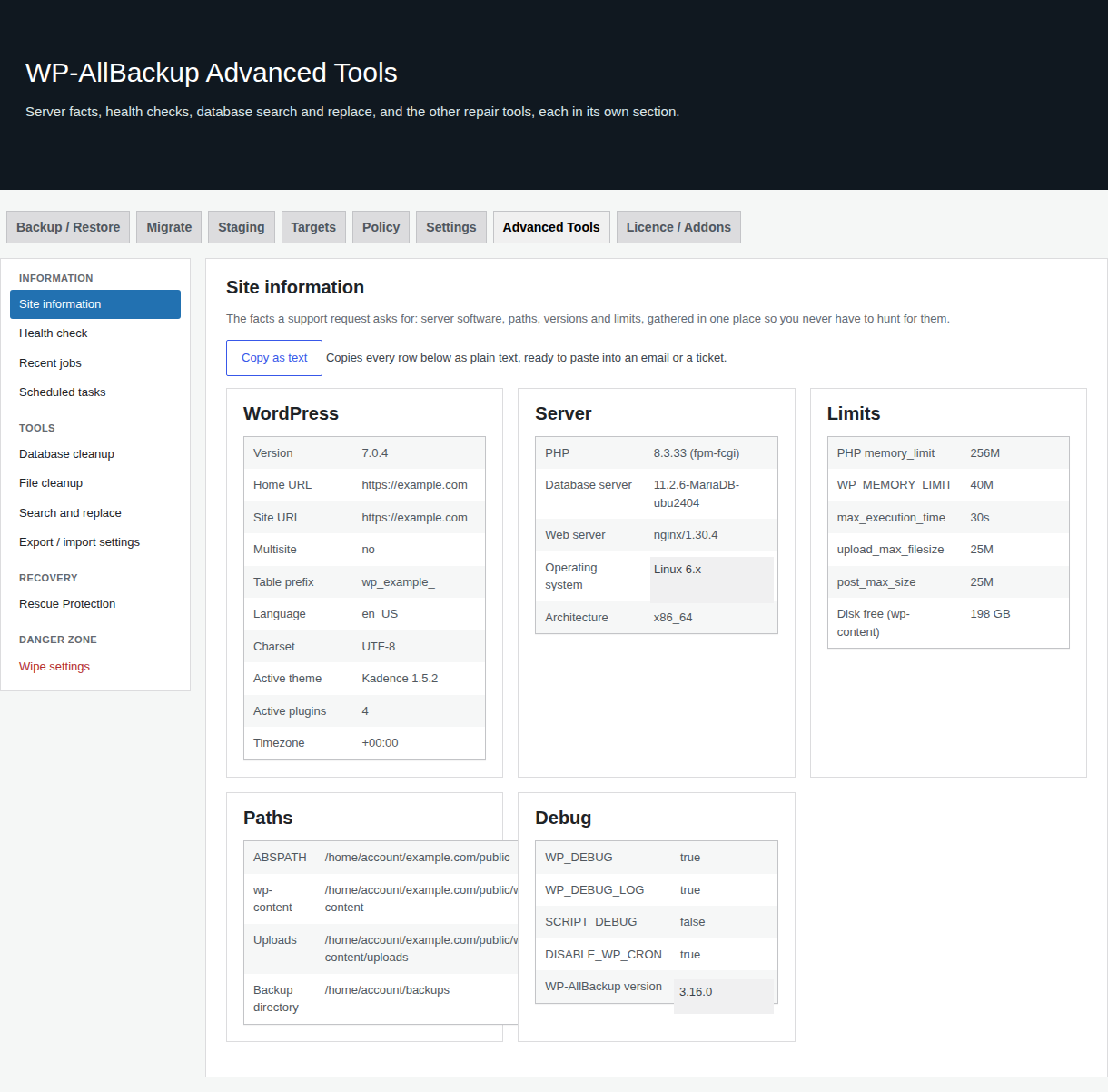Click the Web server value nginx/1.30.4

tap(686, 535)
